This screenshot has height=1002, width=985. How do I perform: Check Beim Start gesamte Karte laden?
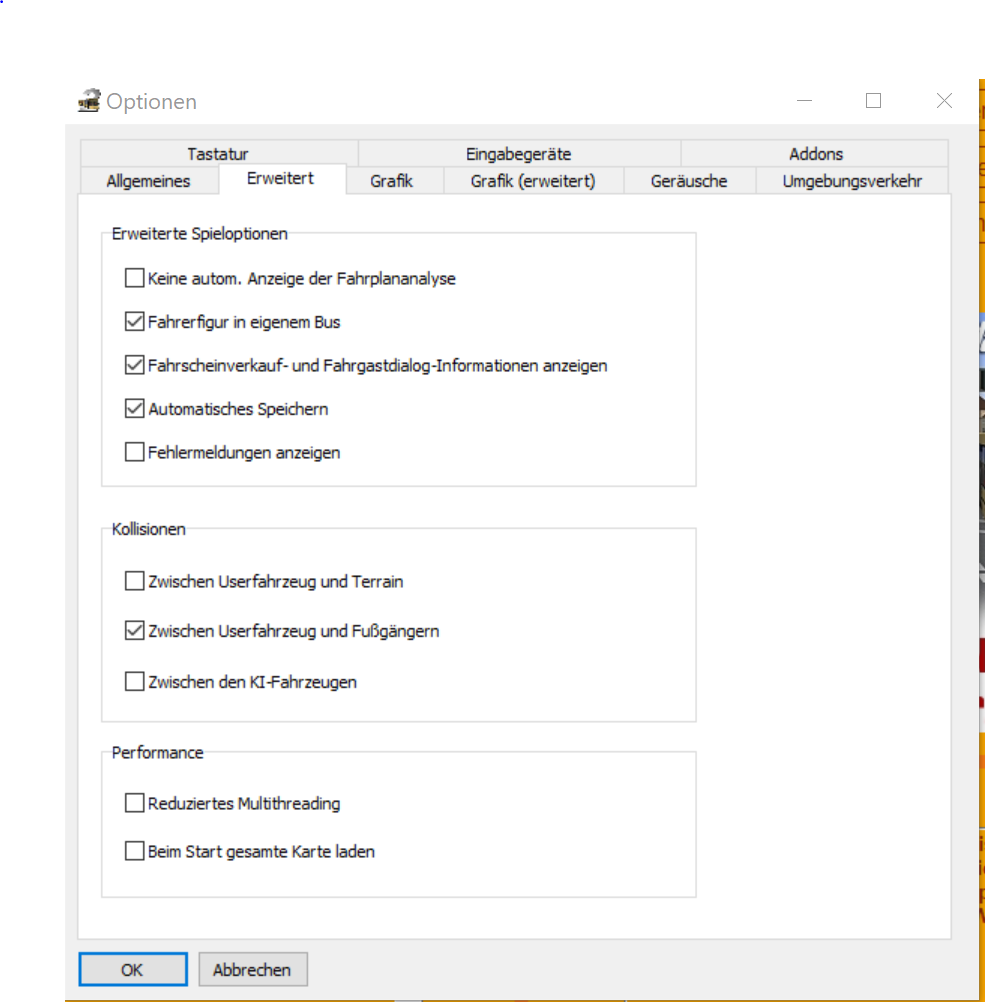[x=134, y=851]
